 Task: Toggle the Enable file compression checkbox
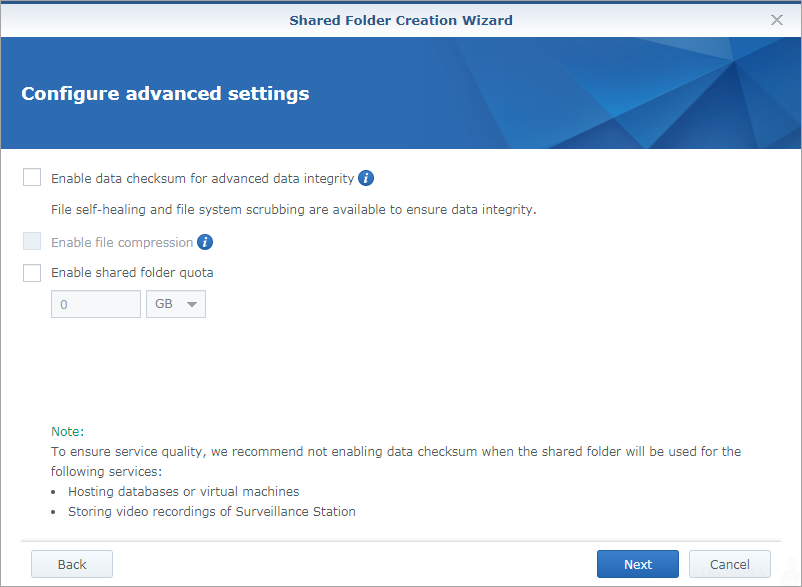(x=32, y=241)
